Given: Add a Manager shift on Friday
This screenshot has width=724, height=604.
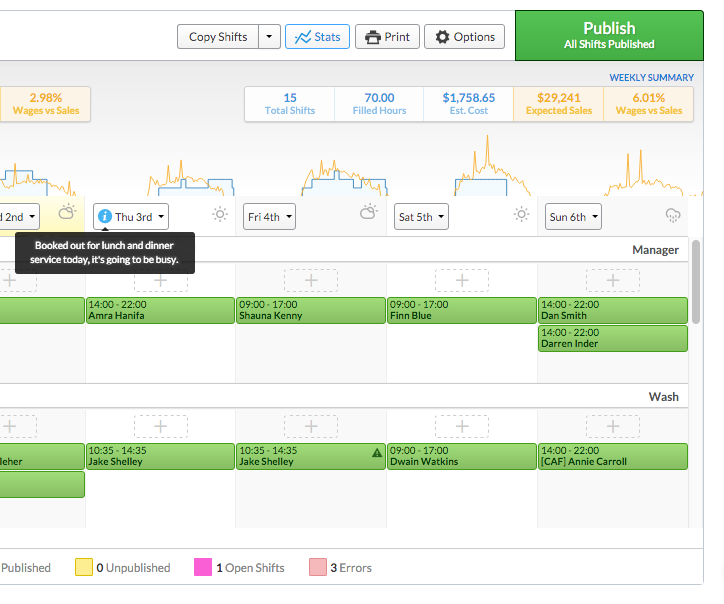Looking at the screenshot, I should 311,281.
